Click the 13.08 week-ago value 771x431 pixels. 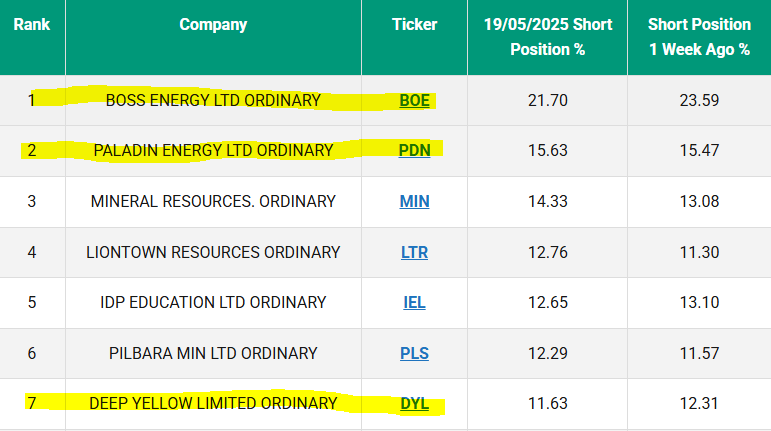click(x=699, y=201)
